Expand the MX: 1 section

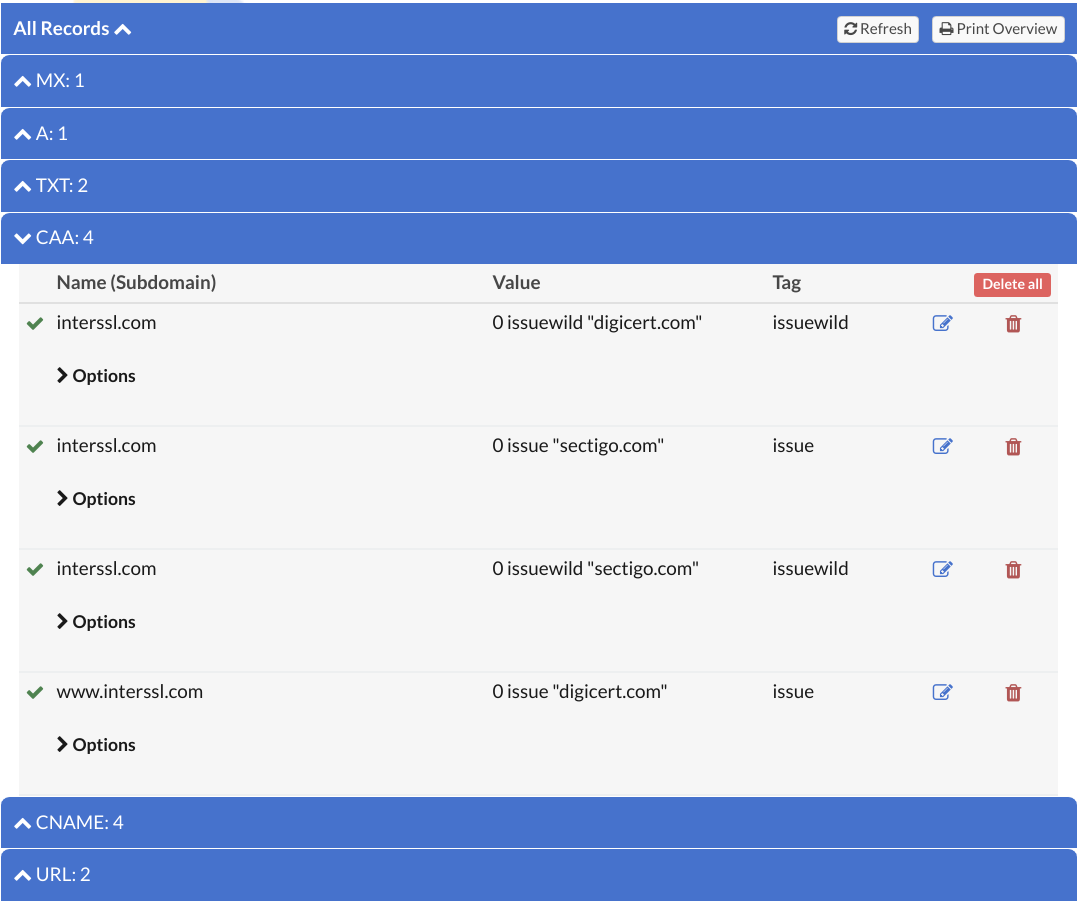538,81
